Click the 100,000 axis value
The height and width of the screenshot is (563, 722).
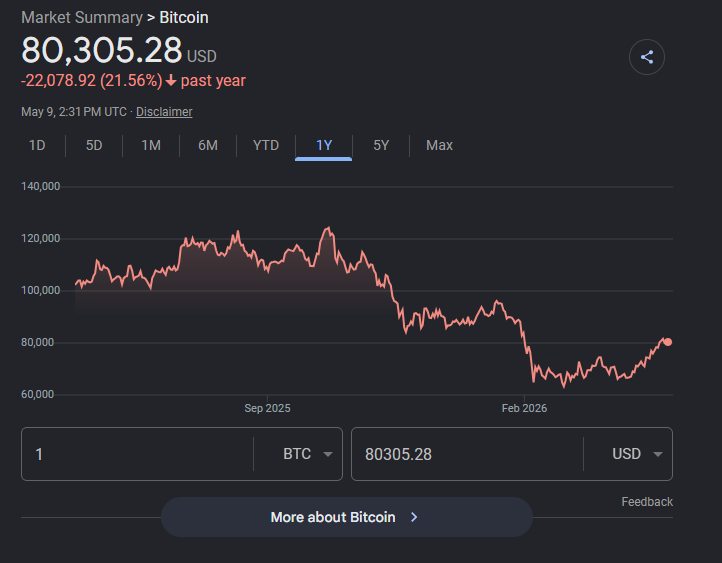pos(41,290)
